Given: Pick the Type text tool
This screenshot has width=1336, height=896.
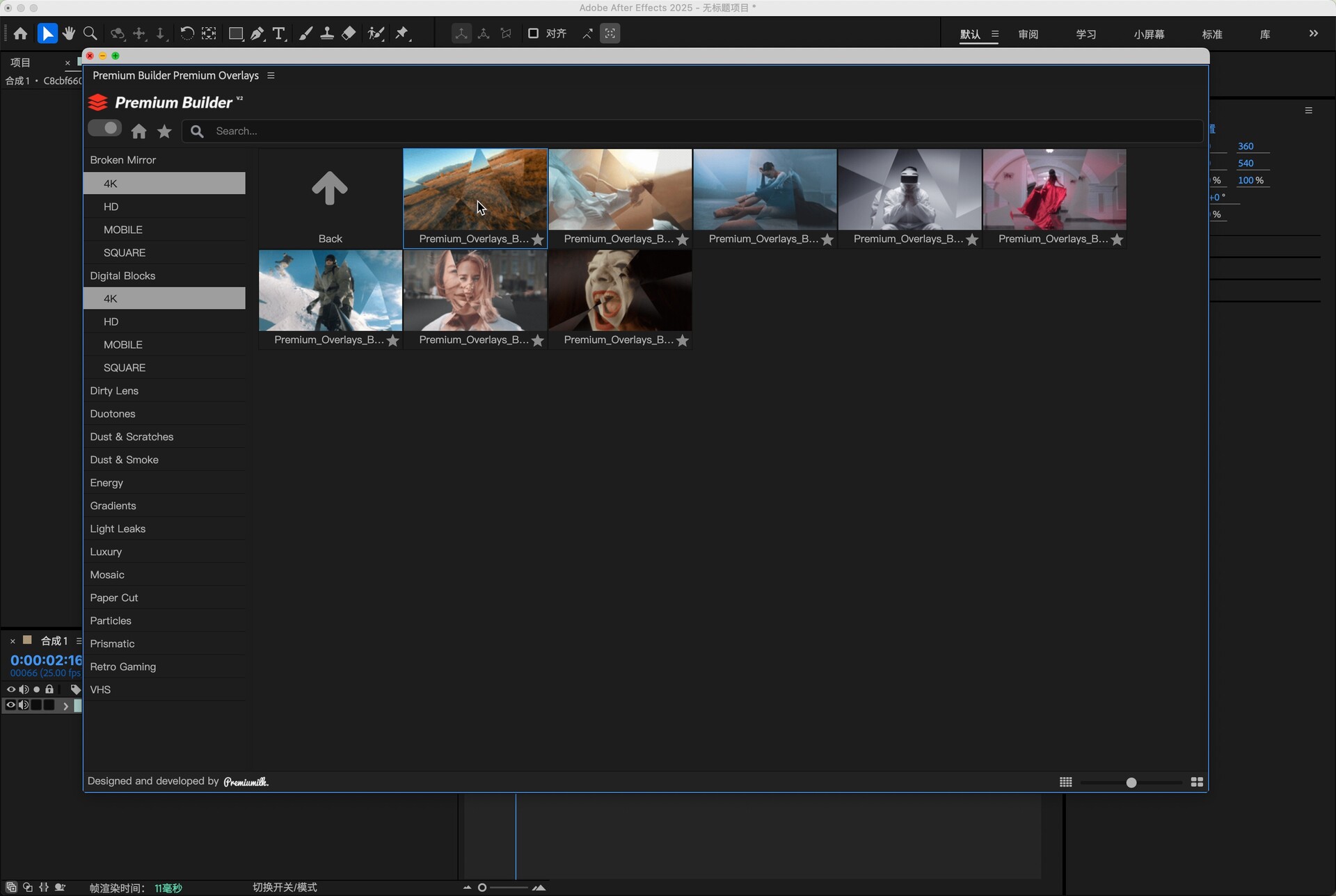Looking at the screenshot, I should pos(279,33).
